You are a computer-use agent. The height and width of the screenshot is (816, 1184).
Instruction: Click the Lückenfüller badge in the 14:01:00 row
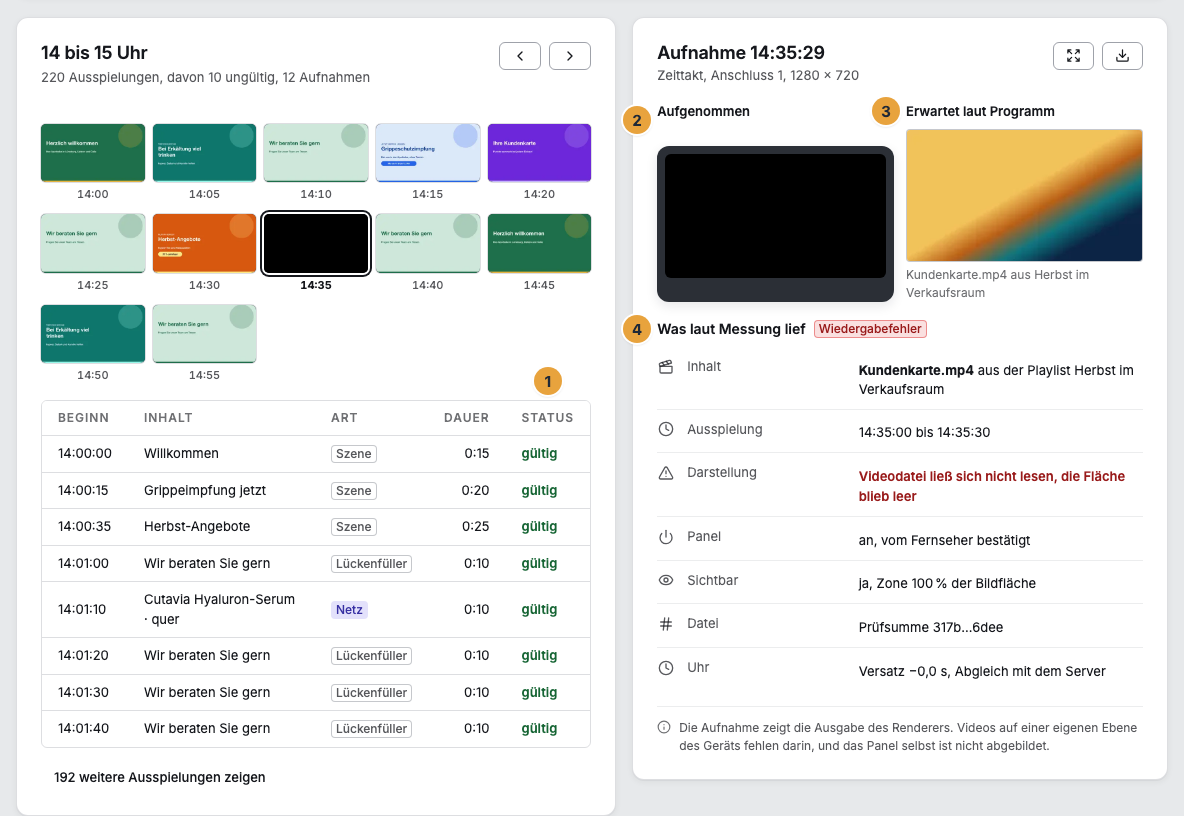372,564
